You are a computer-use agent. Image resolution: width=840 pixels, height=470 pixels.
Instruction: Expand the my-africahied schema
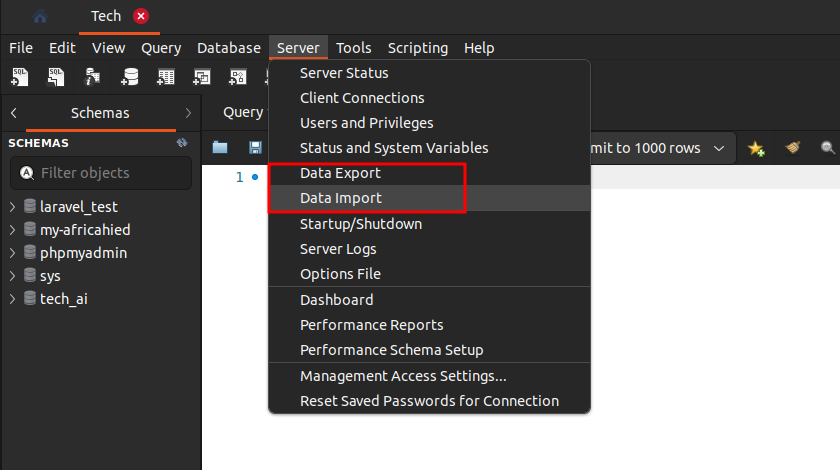click(x=12, y=229)
